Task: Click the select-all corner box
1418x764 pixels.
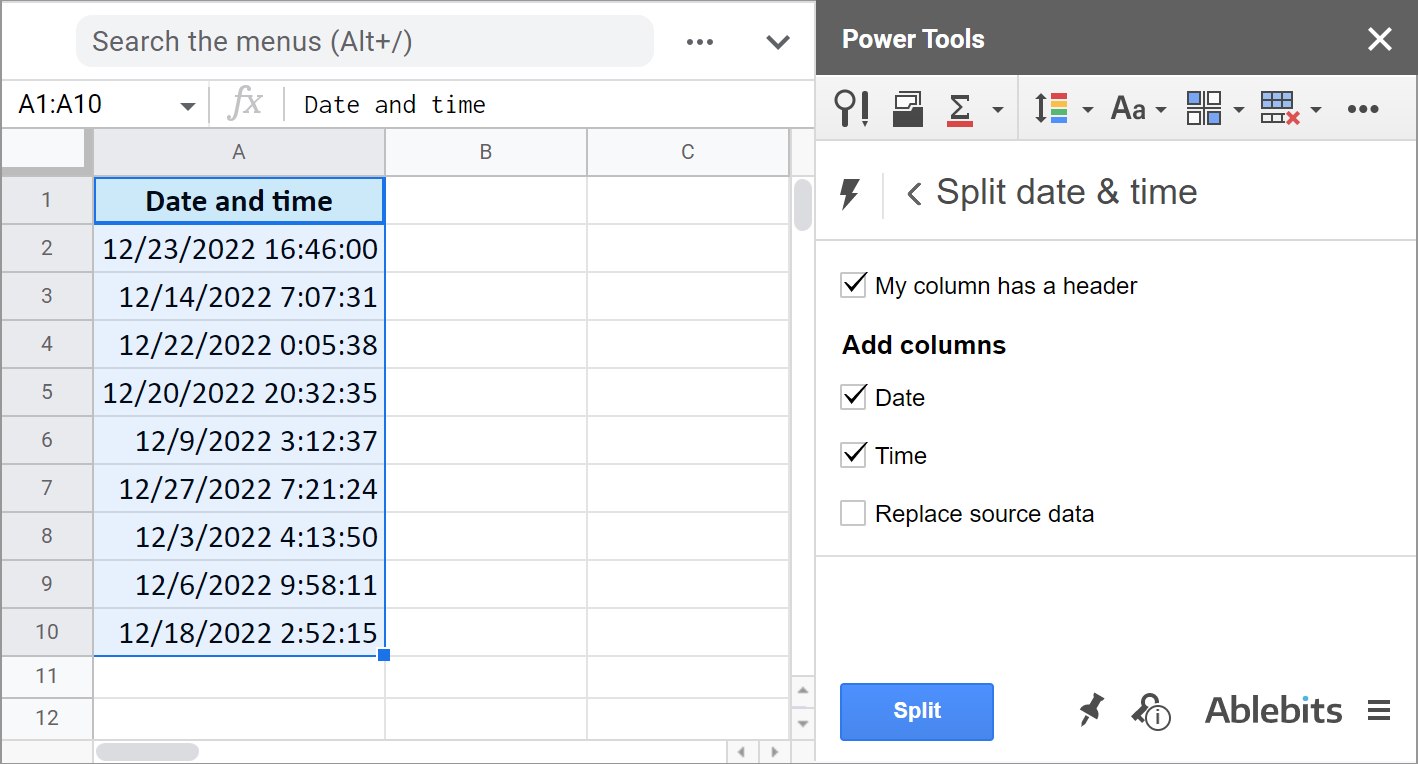Action: point(47,152)
